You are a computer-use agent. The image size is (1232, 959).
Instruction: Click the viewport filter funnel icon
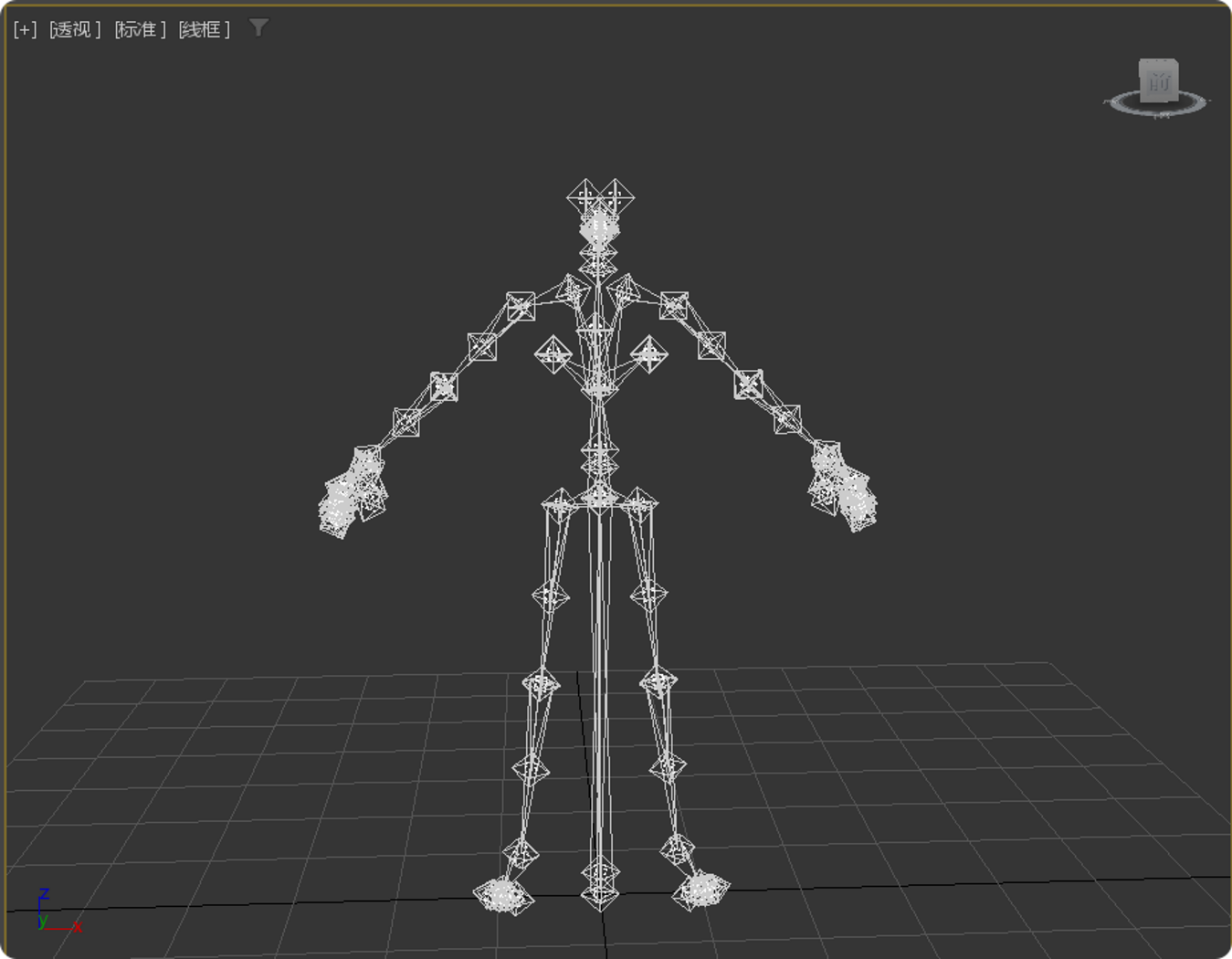click(258, 28)
